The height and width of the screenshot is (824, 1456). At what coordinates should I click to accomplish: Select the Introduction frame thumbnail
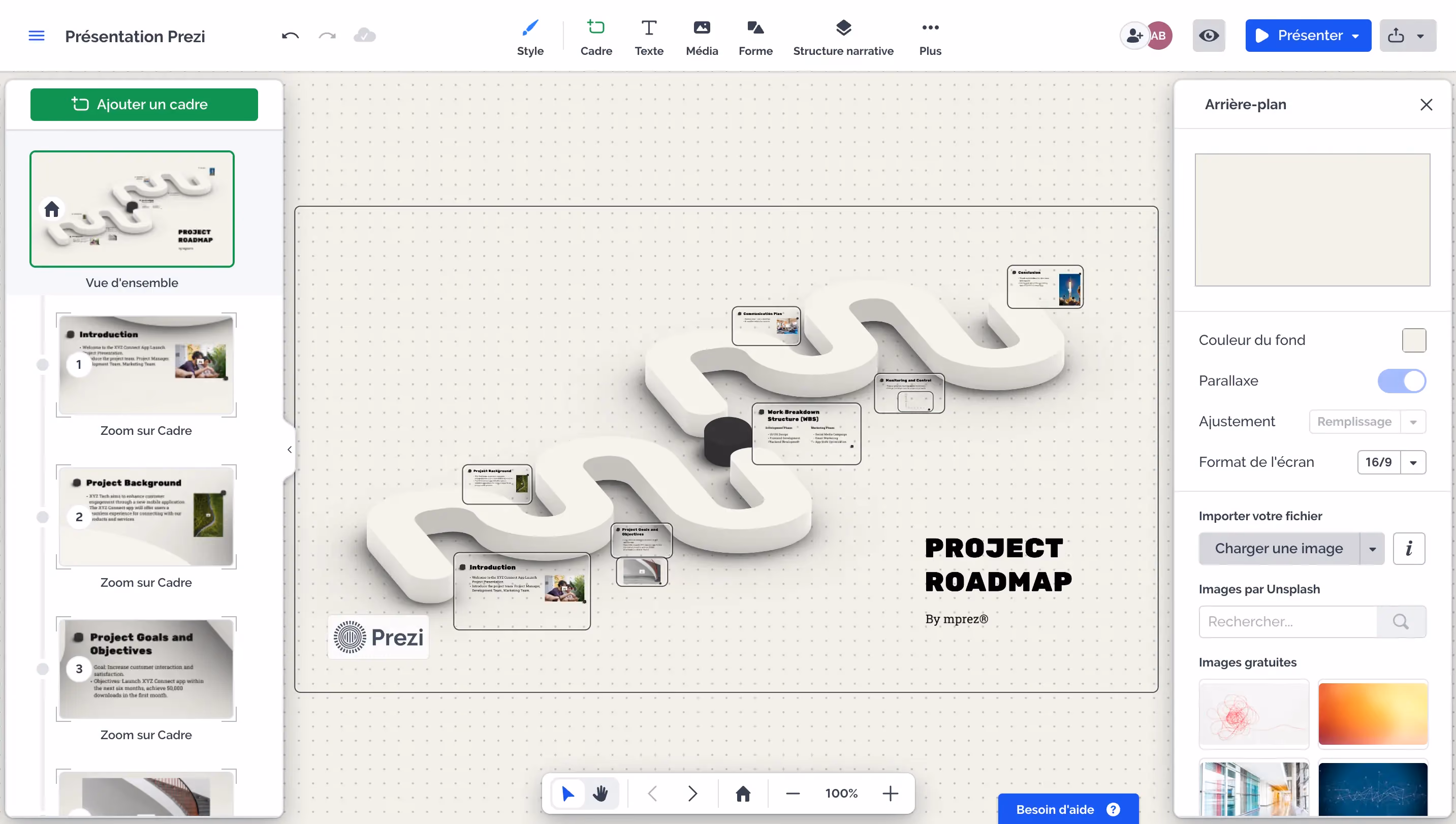click(x=146, y=365)
